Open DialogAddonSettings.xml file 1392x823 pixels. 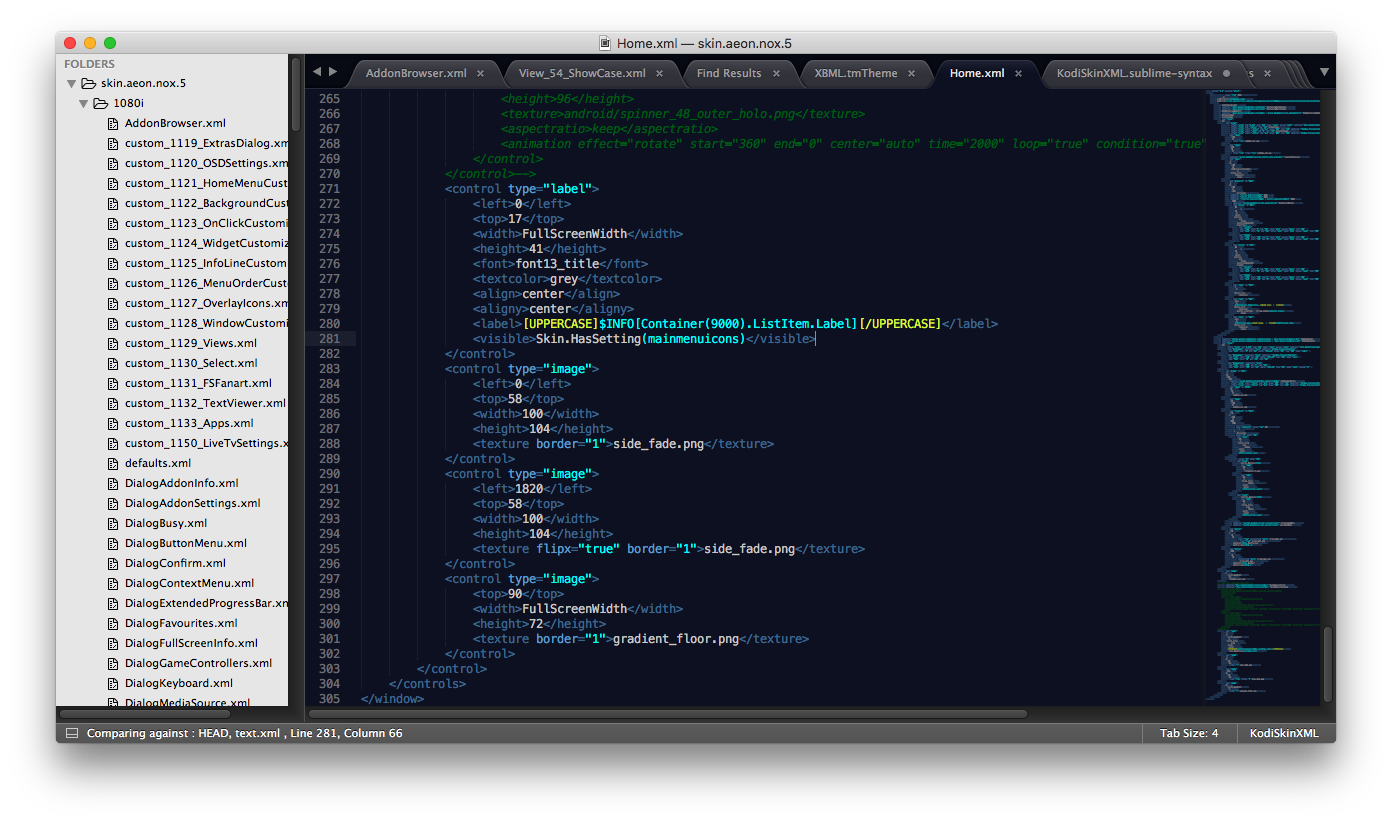[x=193, y=503]
